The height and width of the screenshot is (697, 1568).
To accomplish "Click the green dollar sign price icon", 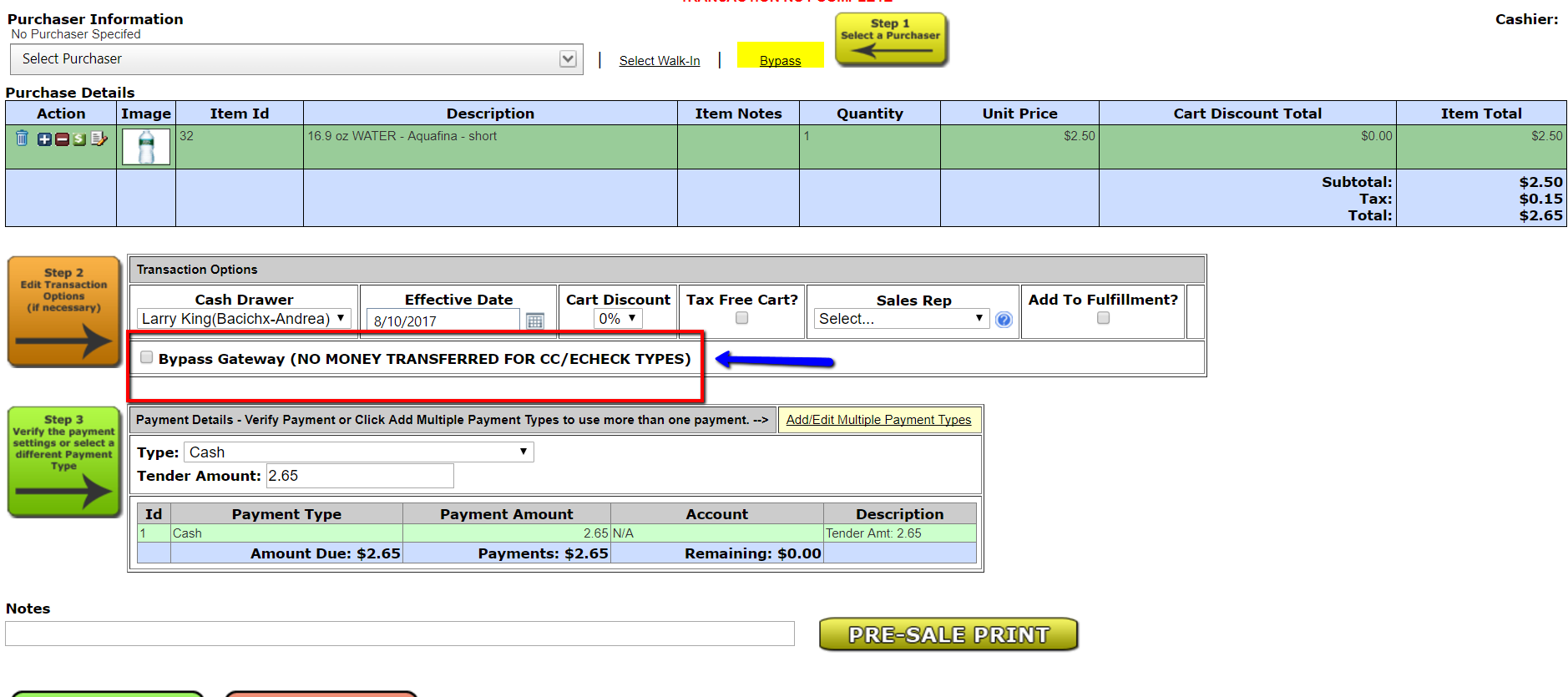I will [79, 139].
